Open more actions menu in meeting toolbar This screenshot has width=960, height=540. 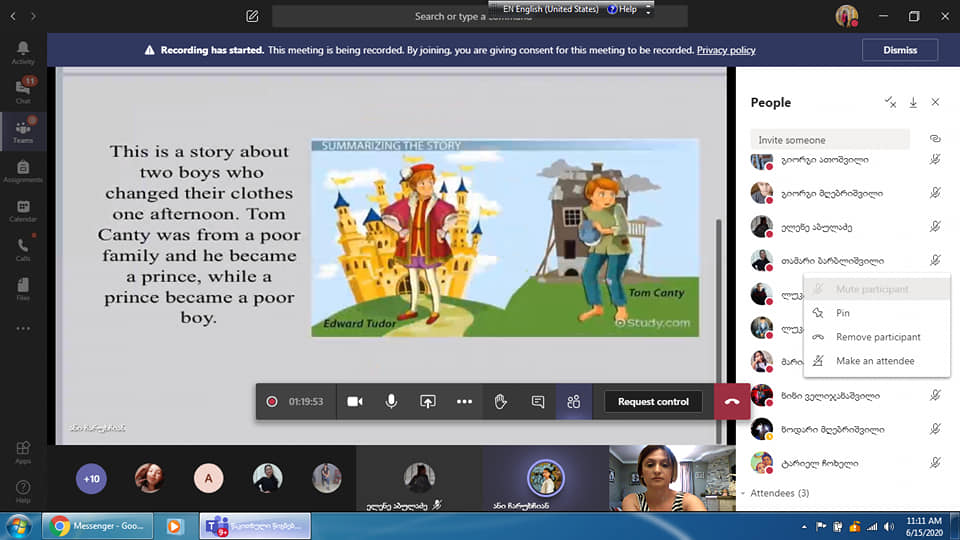(464, 402)
